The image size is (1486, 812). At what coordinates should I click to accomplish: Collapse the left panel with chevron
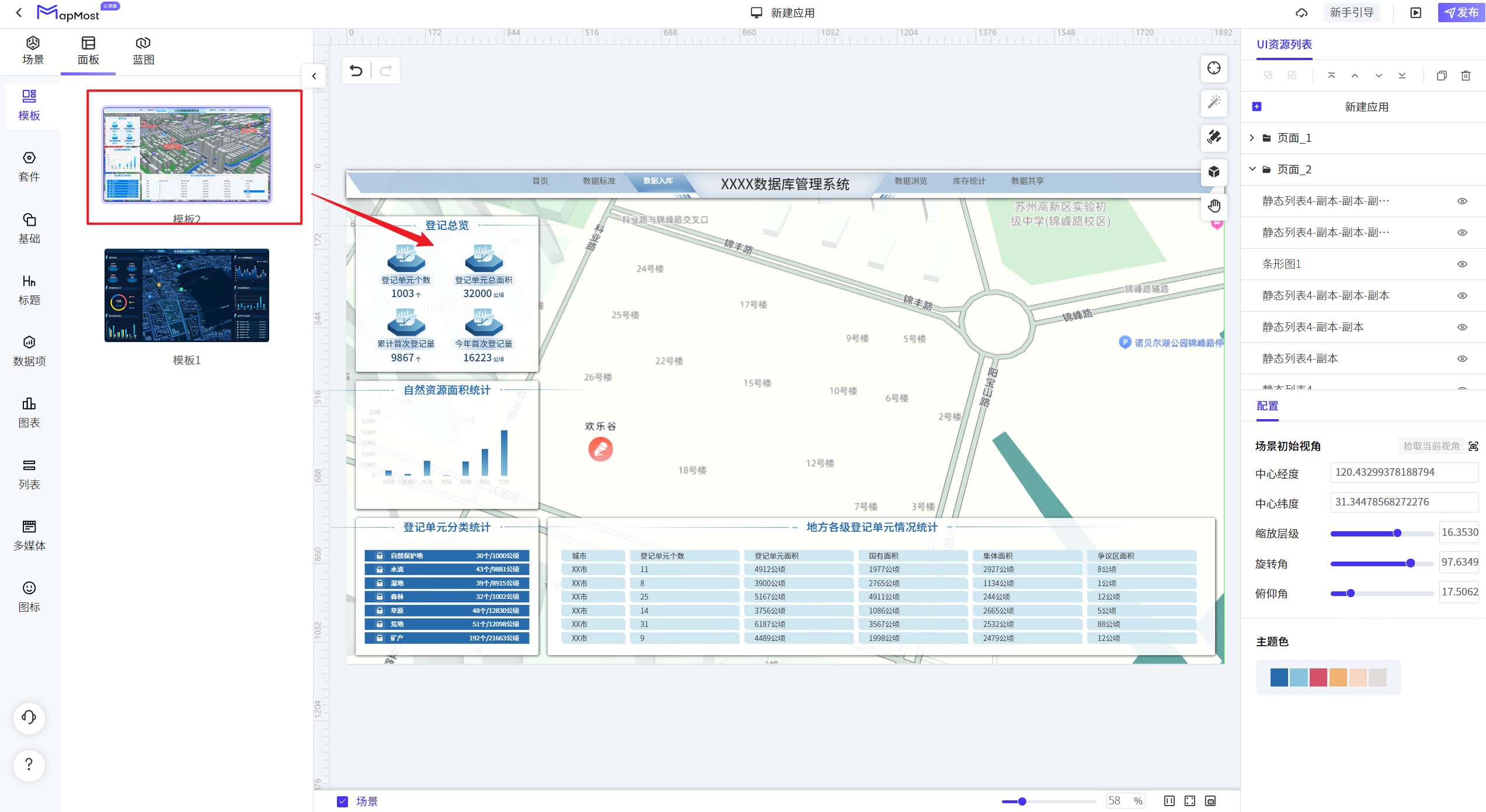[314, 76]
